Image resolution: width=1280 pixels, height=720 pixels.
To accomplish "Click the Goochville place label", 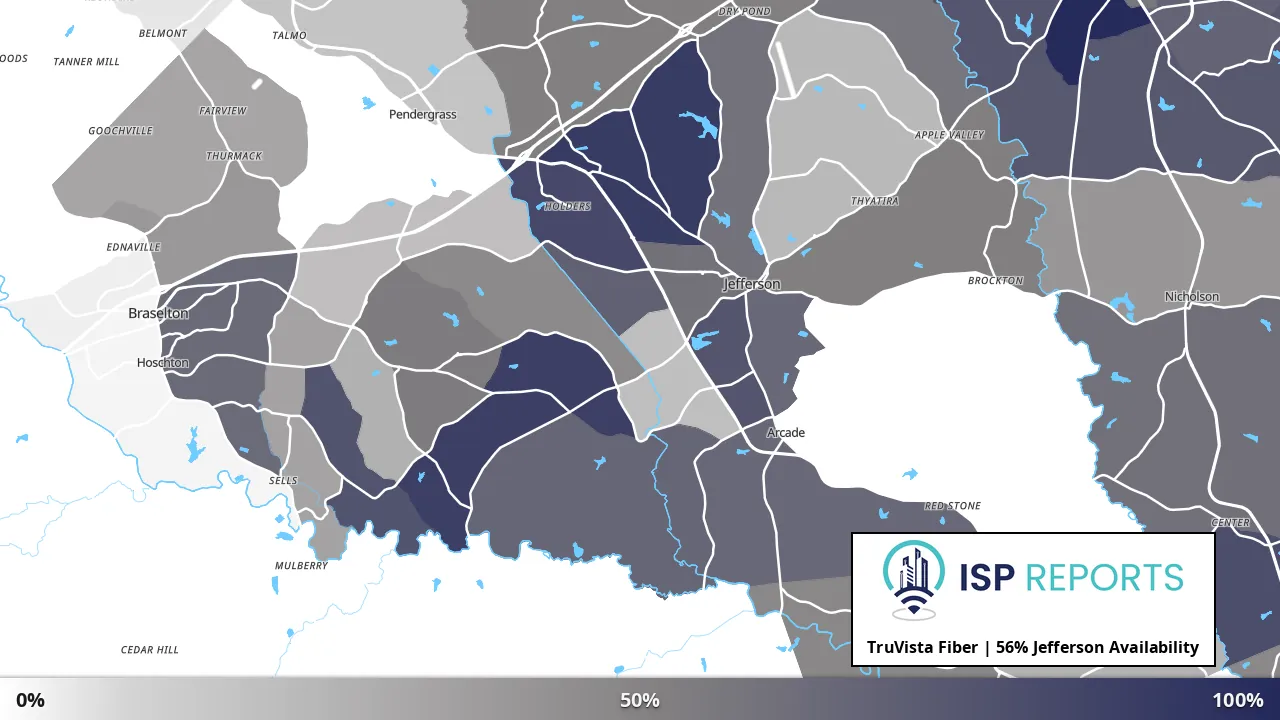I will [x=121, y=130].
